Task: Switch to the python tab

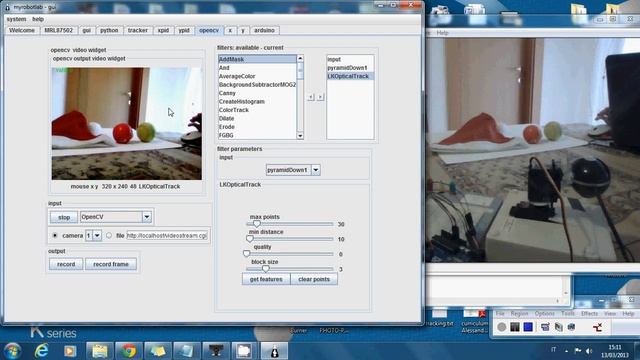Action: [109, 30]
